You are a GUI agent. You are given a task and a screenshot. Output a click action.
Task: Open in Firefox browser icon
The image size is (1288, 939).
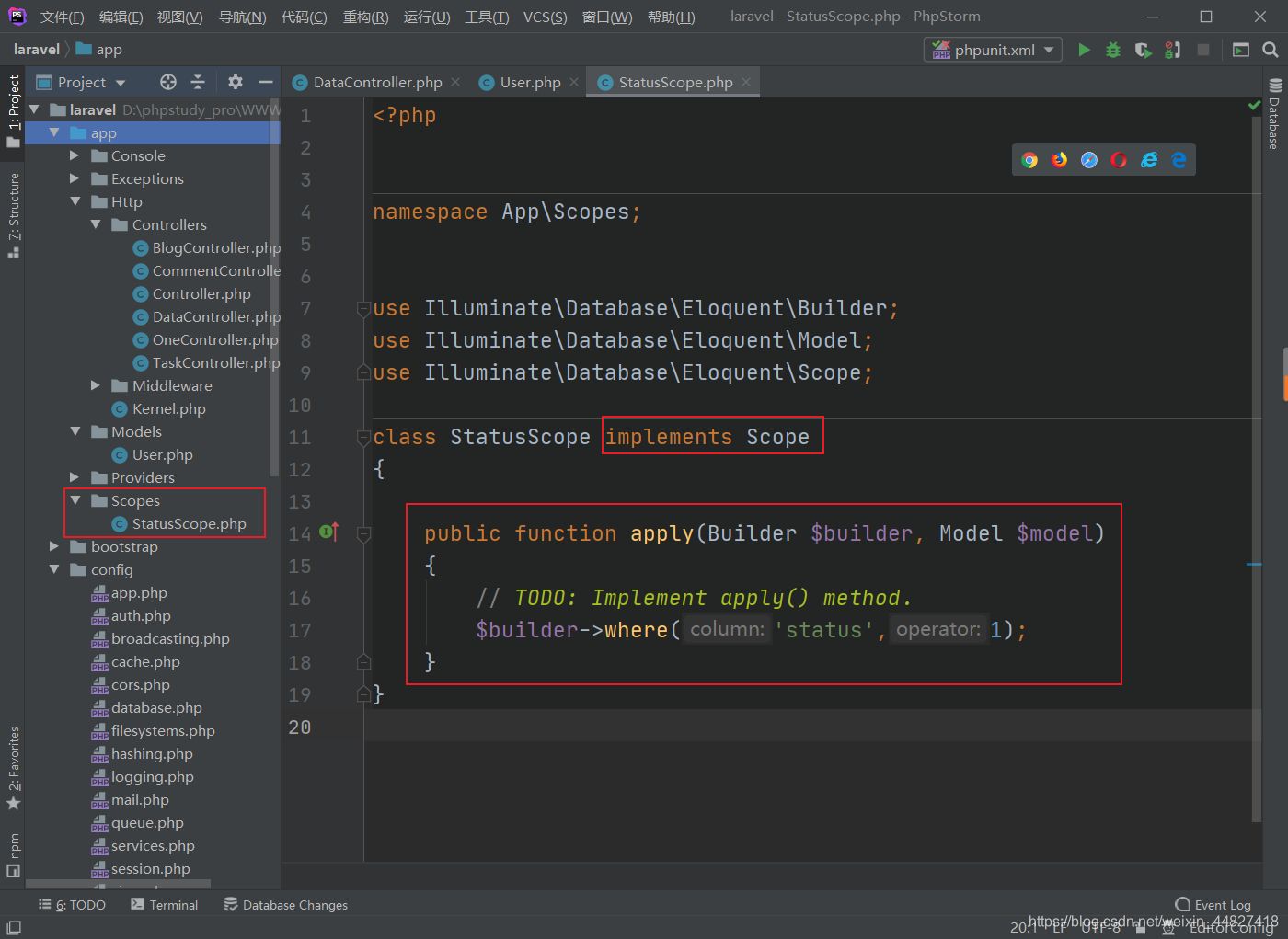(1060, 160)
